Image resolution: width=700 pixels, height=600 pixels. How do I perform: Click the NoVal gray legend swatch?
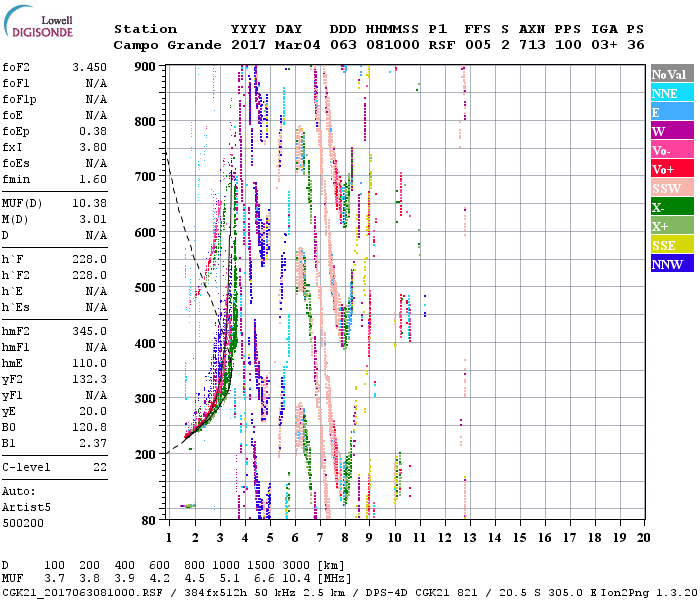point(672,74)
